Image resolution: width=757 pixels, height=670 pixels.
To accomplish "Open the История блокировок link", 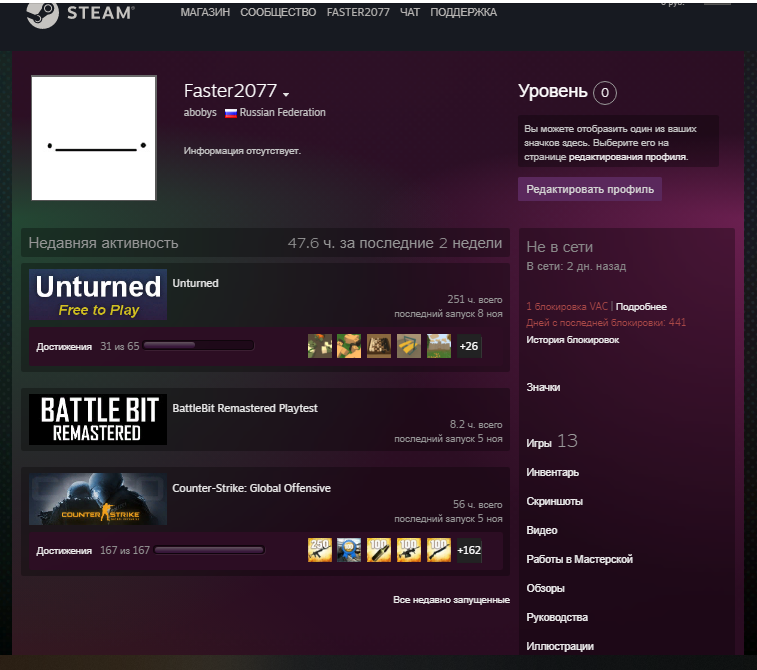I will [573, 340].
